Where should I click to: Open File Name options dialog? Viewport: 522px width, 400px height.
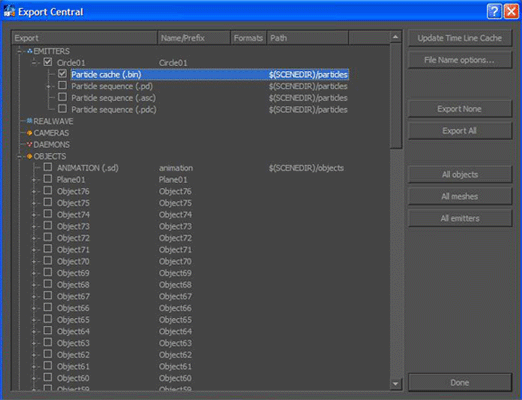[x=460, y=60]
